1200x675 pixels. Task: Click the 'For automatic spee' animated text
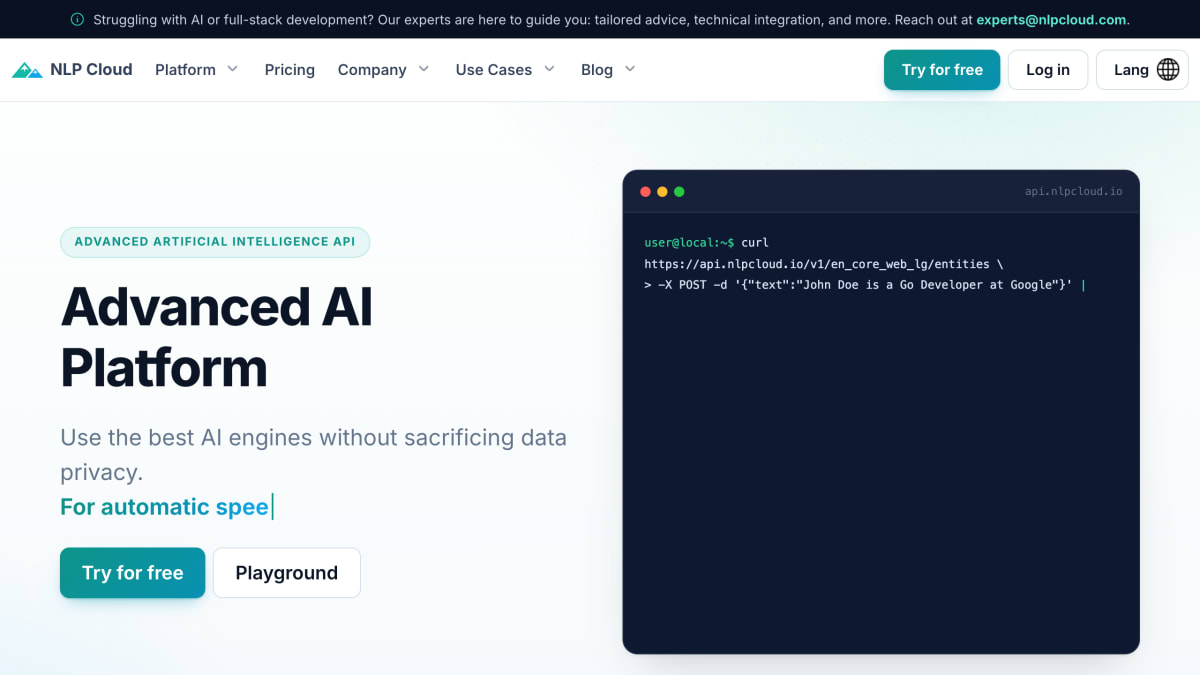click(164, 507)
